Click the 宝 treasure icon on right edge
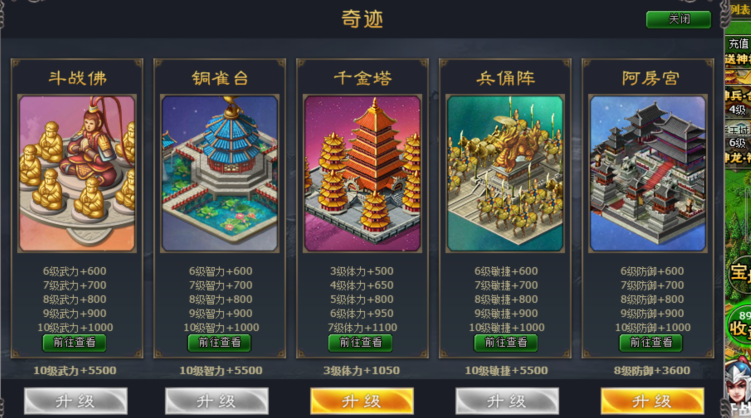The width and height of the screenshot is (751, 418). [740, 272]
